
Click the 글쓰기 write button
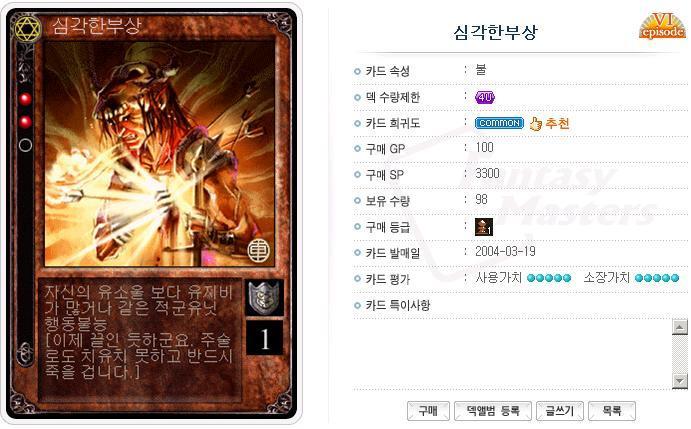click(560, 411)
